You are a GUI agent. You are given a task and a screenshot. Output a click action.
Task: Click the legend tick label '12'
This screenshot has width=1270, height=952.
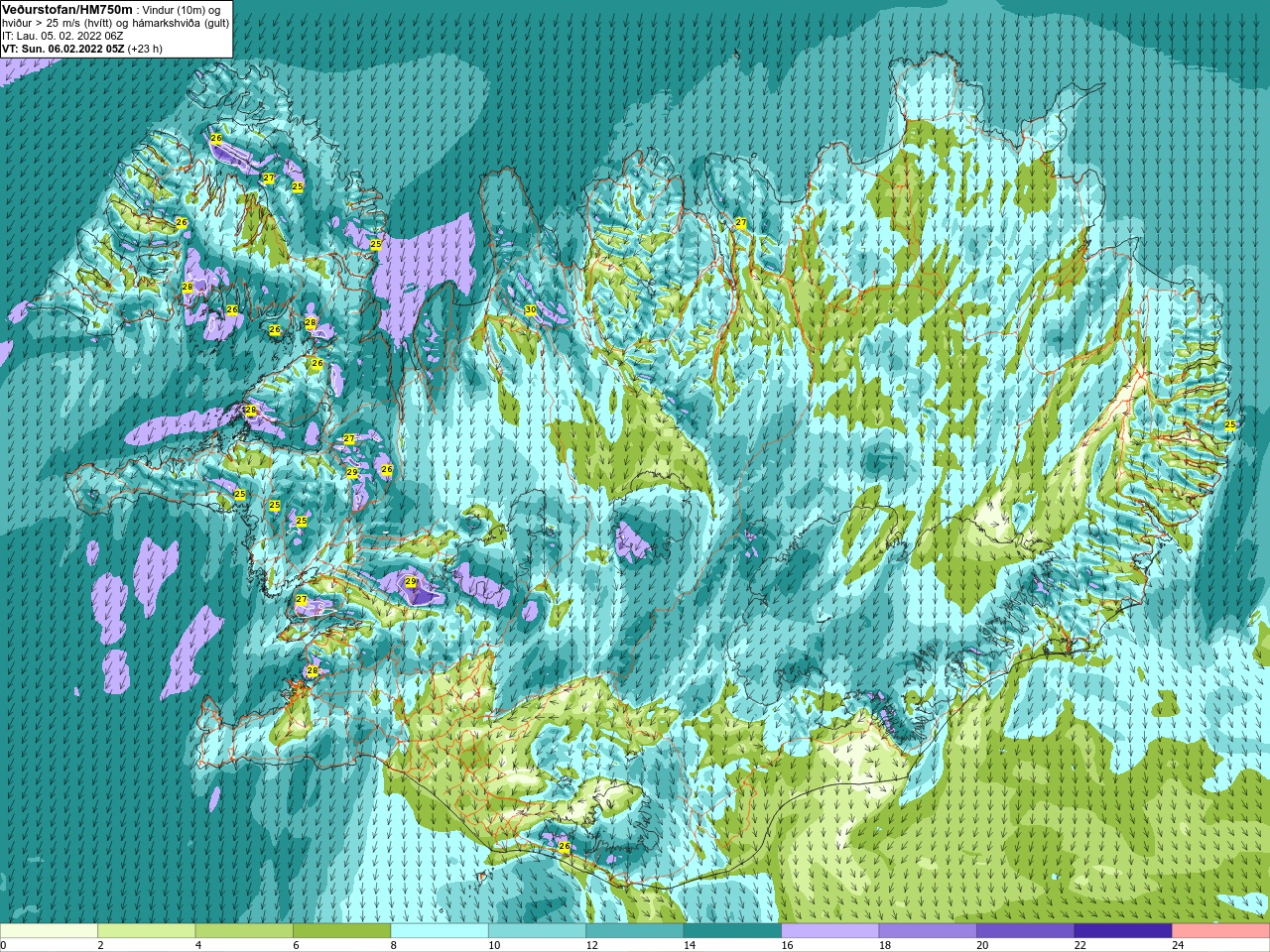(x=591, y=945)
